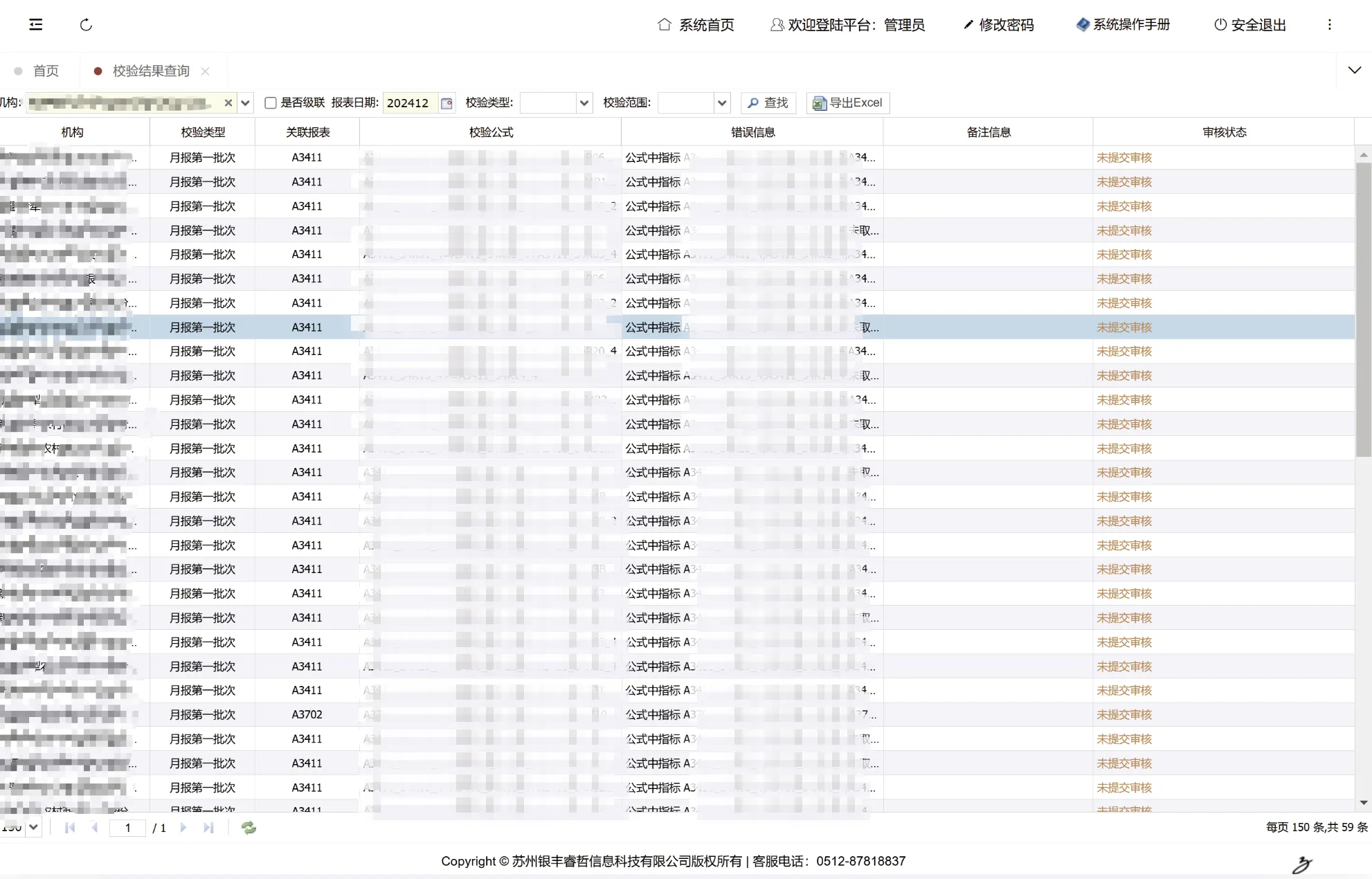Open the 校验范围 dropdown
1372x879 pixels.
722,103
